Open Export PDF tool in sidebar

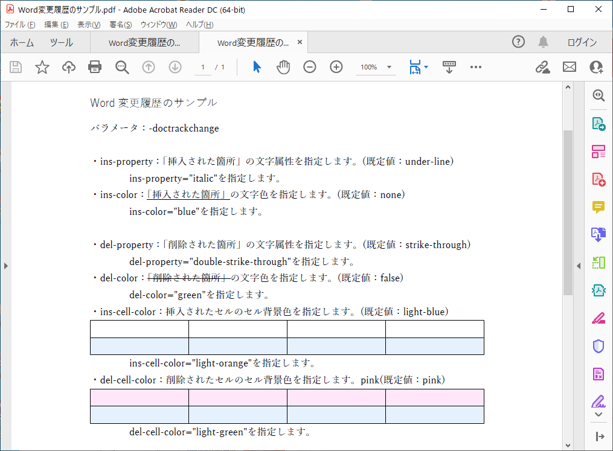599,124
